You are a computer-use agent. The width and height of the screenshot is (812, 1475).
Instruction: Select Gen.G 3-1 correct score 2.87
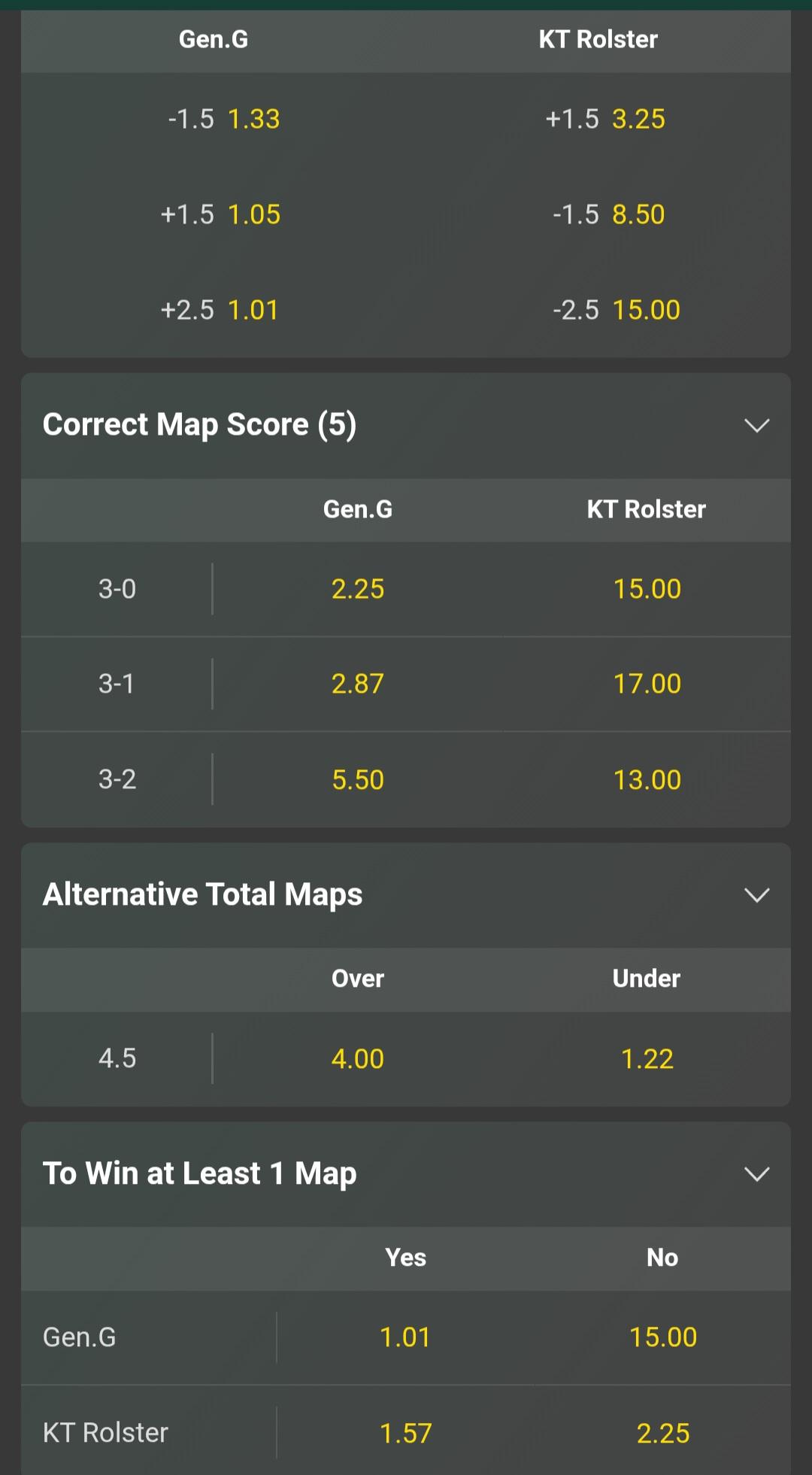[358, 684]
